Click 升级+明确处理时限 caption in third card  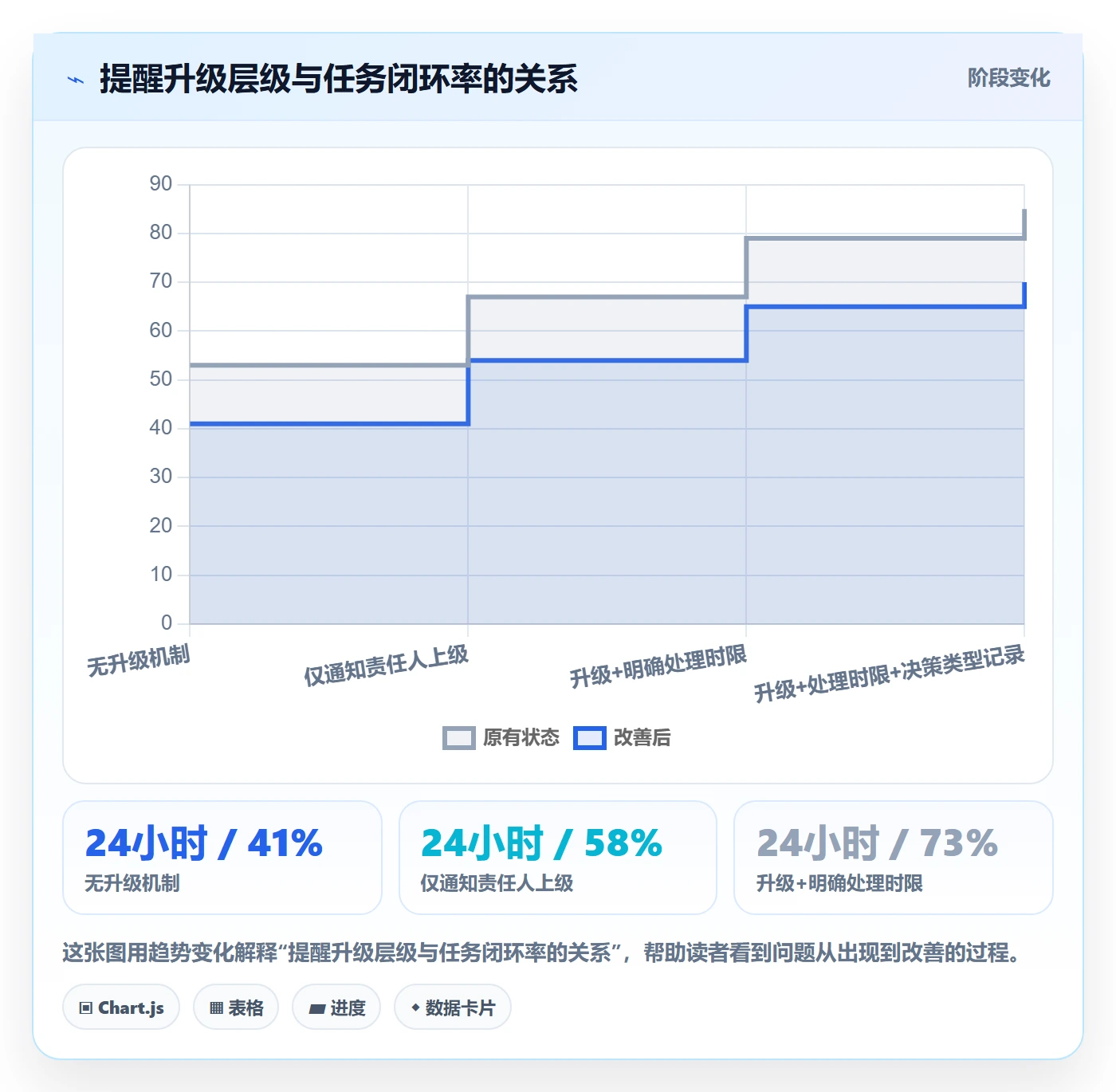[x=839, y=883]
